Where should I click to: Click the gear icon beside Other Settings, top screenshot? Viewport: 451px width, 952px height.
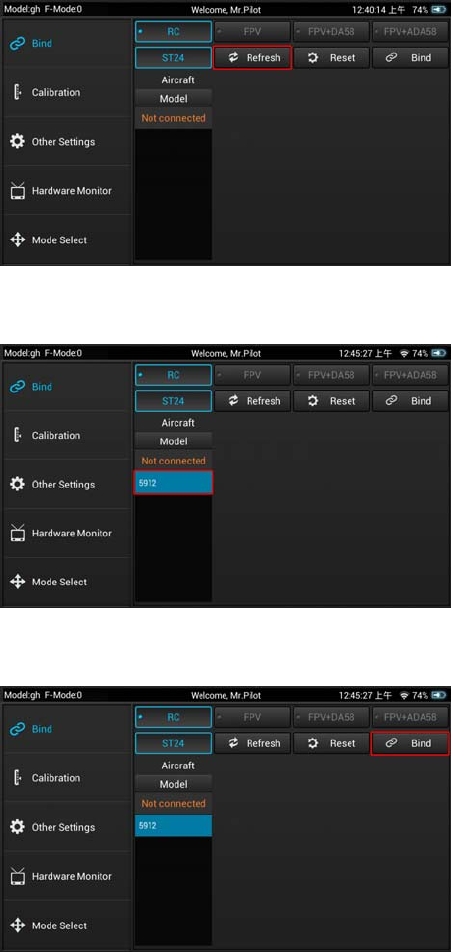(18, 141)
